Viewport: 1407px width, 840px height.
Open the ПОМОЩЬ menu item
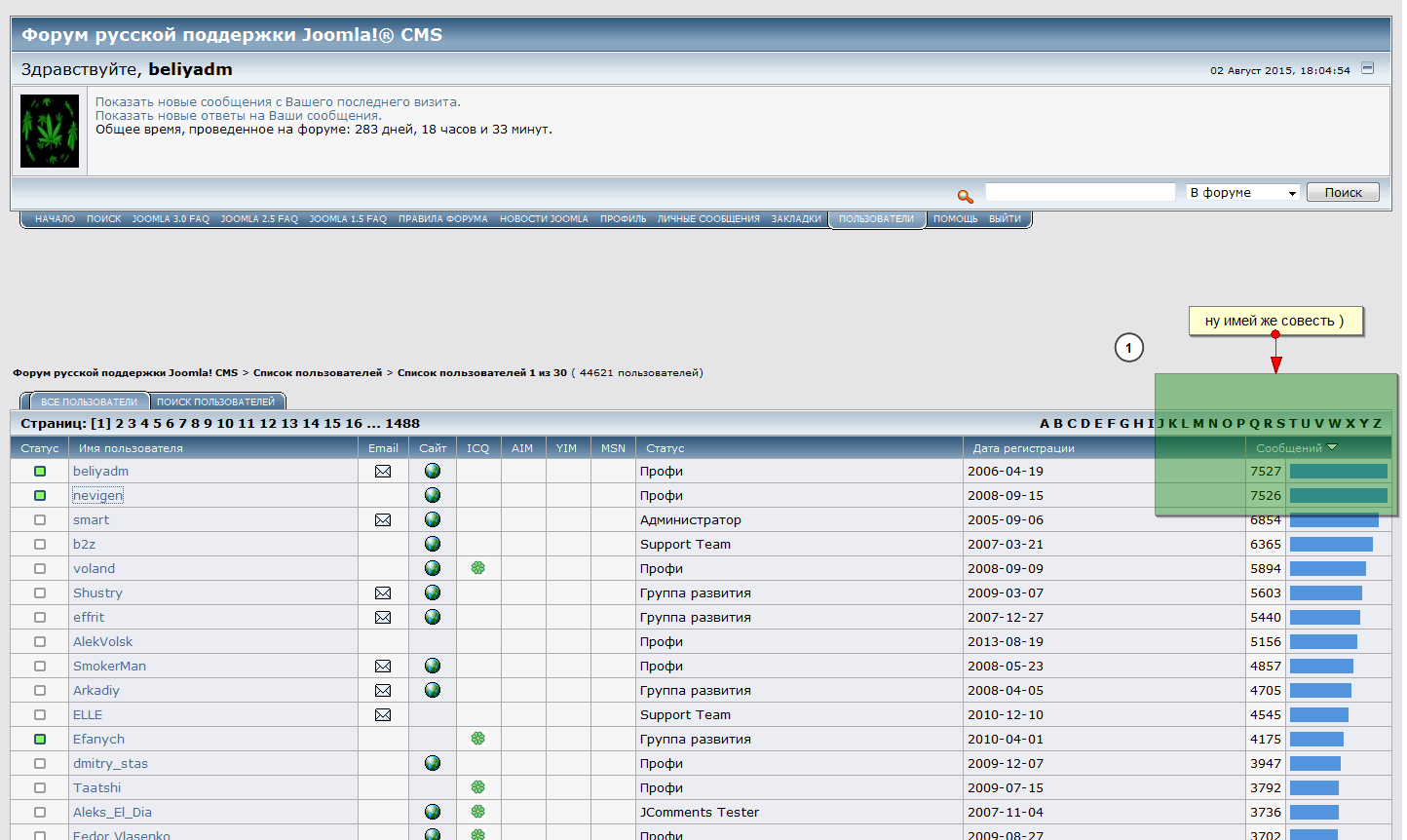(956, 219)
